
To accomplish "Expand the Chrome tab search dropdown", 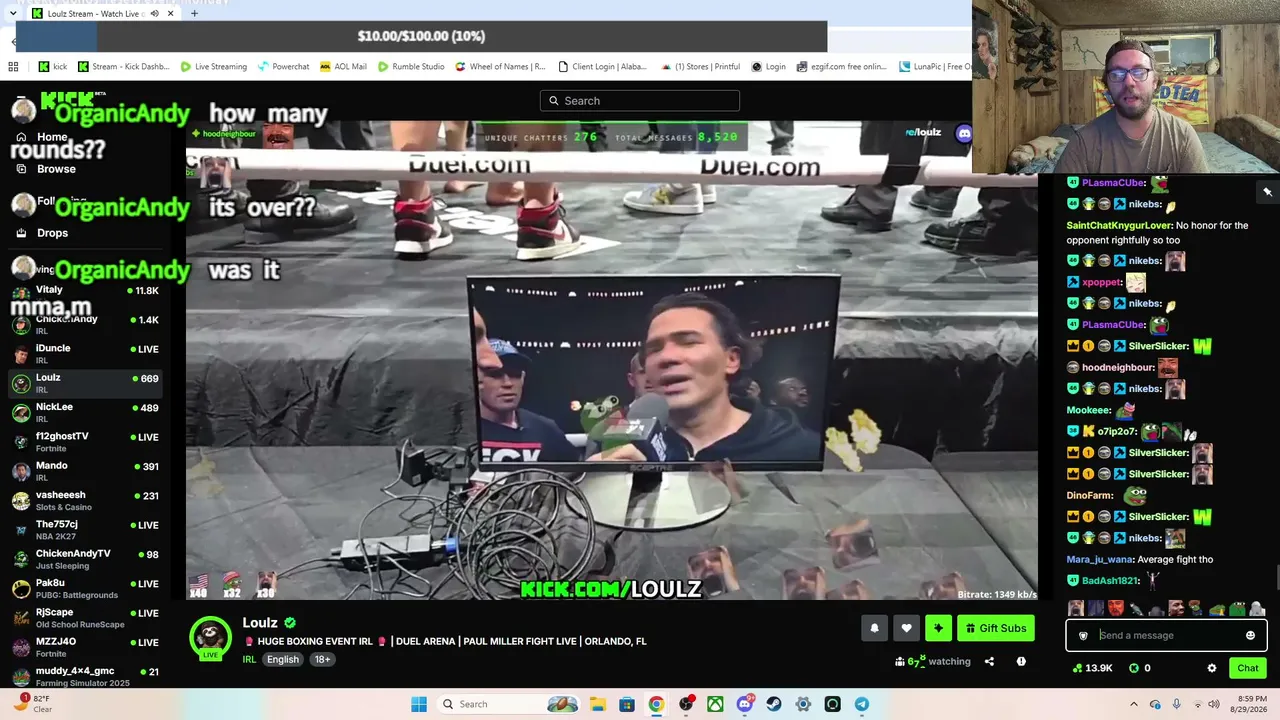I will coord(12,14).
